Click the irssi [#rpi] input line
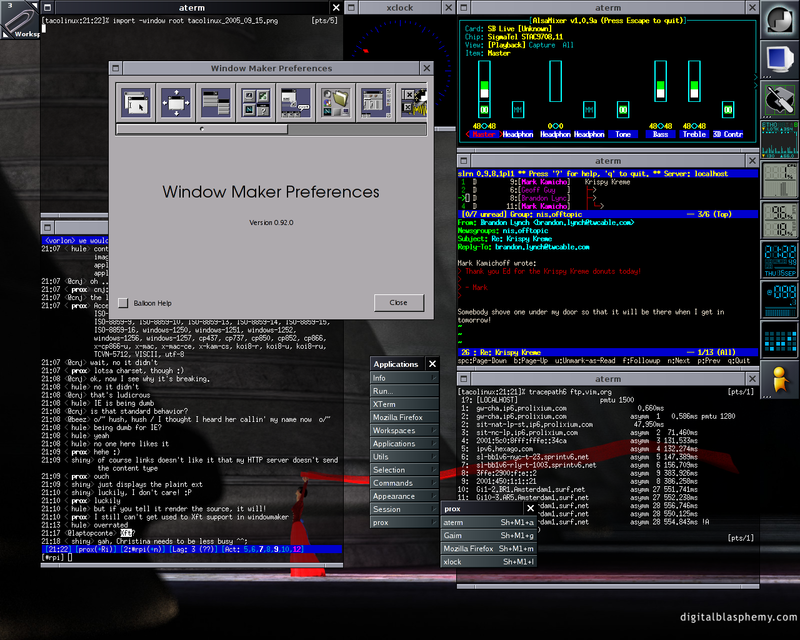 [191, 557]
